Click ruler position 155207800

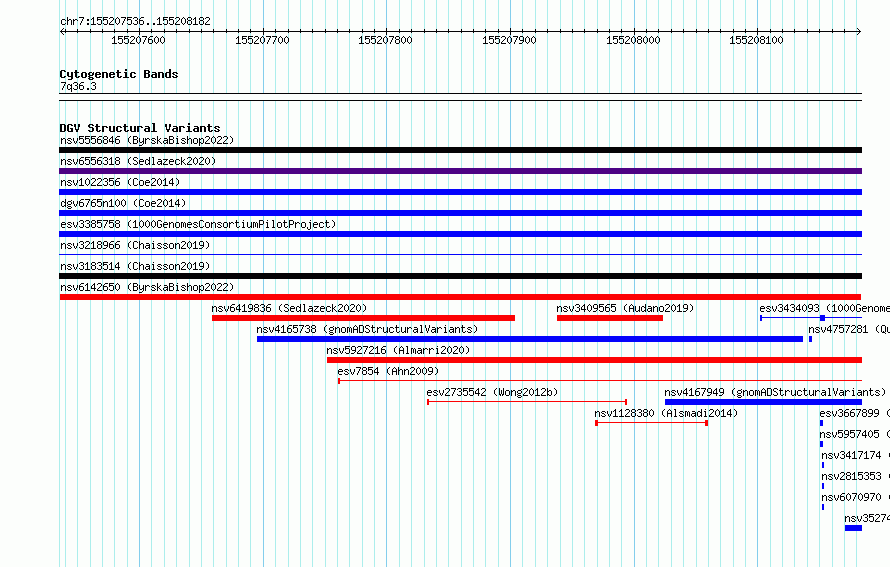click(385, 40)
